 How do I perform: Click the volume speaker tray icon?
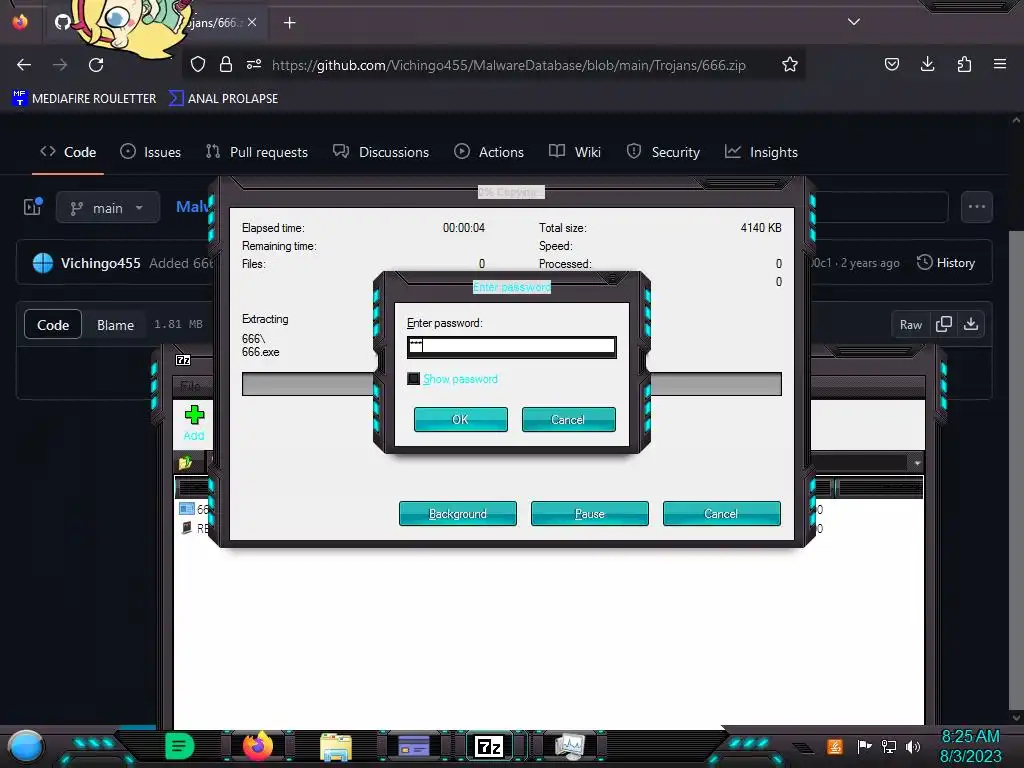[912, 746]
